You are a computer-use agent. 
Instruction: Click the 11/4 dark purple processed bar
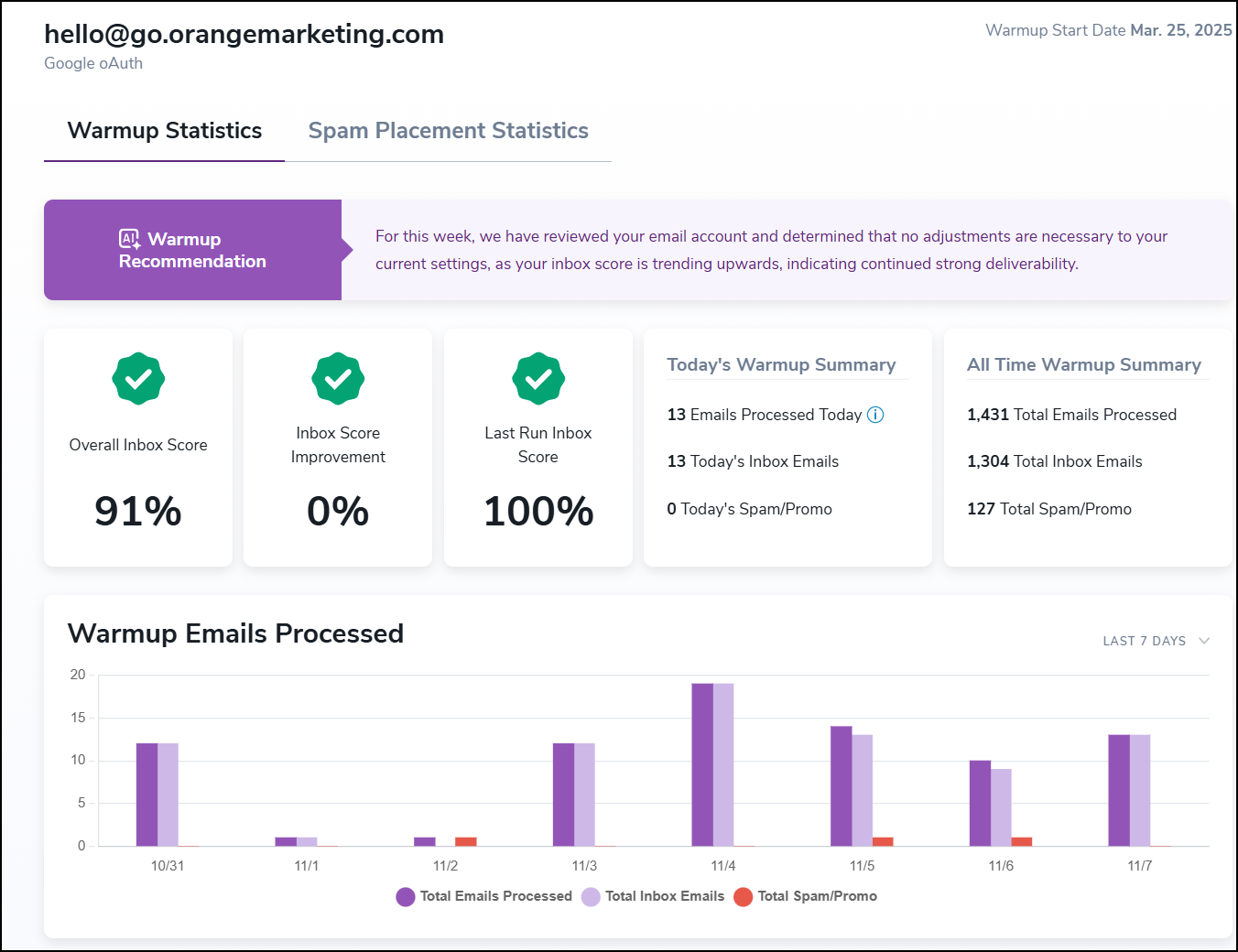click(702, 764)
